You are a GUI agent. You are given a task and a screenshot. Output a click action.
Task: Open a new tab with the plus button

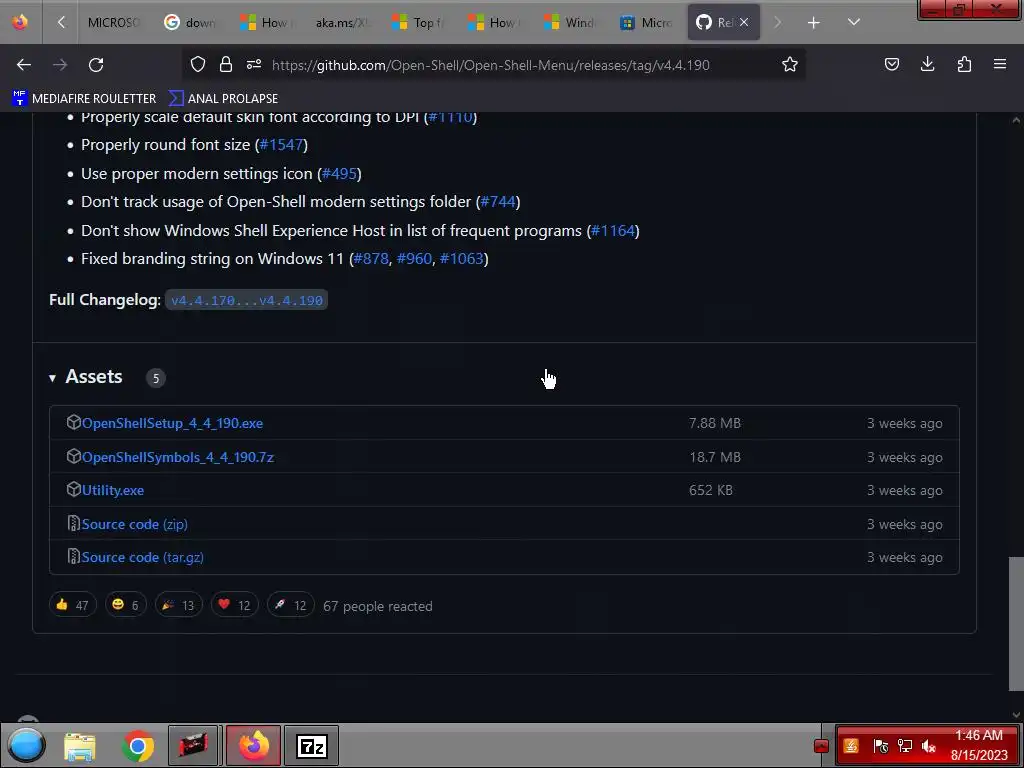[x=813, y=23]
